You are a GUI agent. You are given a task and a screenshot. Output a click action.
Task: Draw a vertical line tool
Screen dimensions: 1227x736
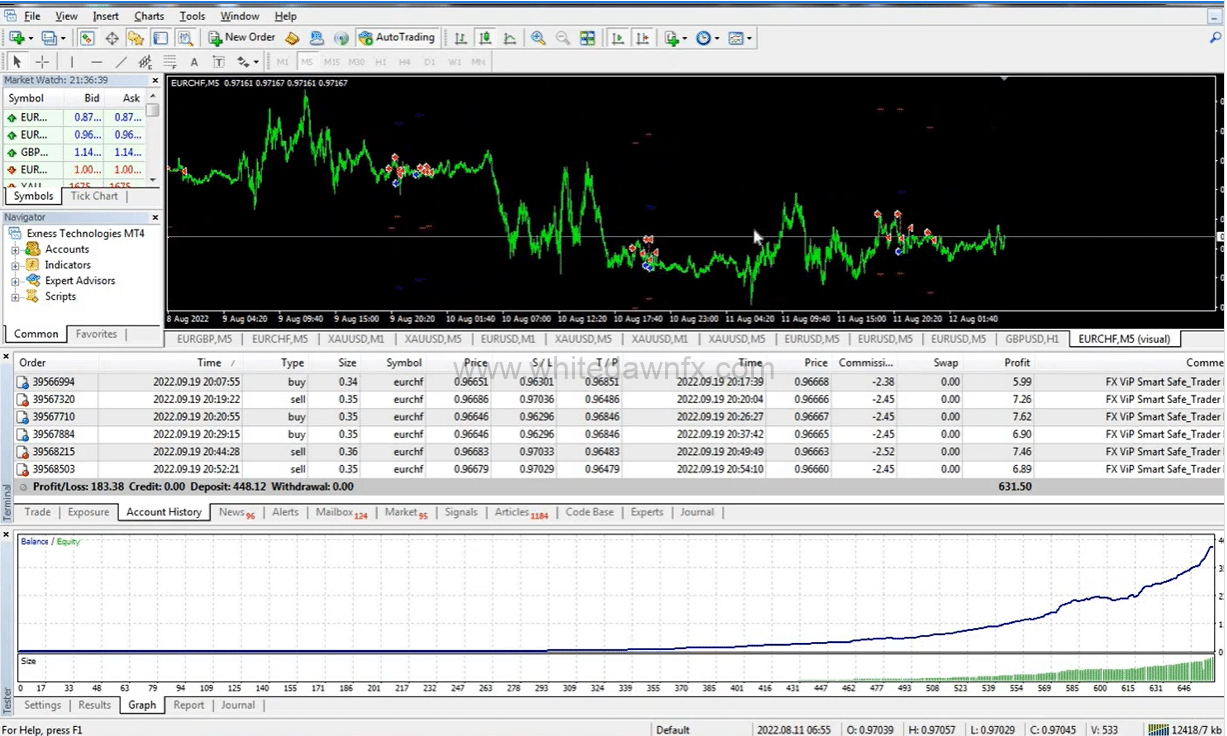tap(73, 62)
